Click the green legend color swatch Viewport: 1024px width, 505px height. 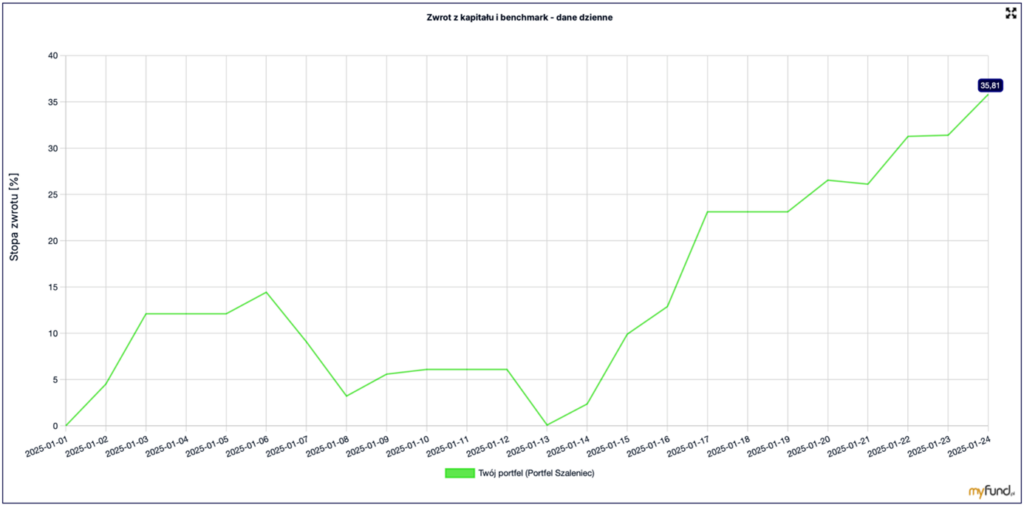click(x=459, y=473)
